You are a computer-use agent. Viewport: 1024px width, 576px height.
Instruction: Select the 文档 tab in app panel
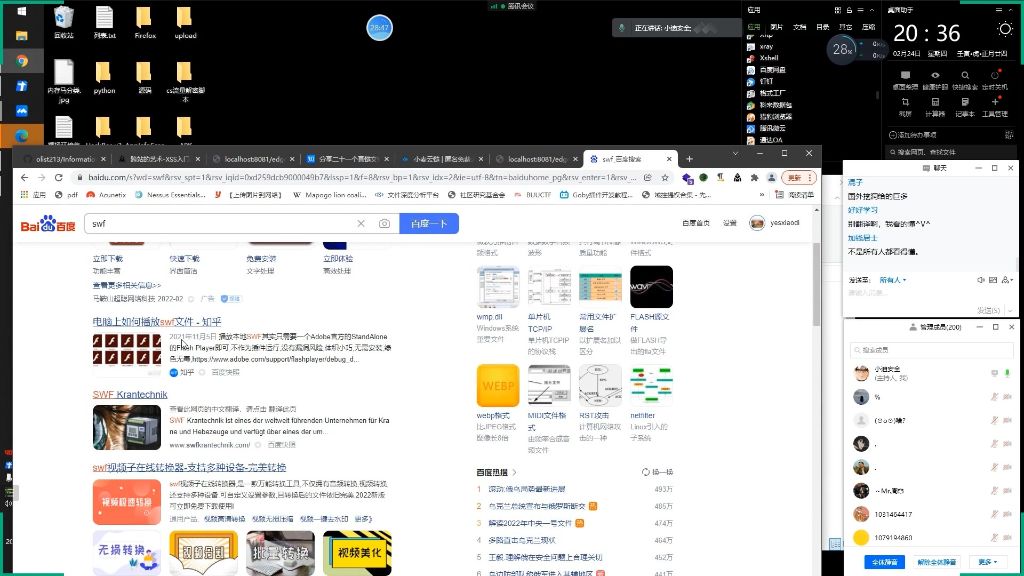tap(799, 27)
